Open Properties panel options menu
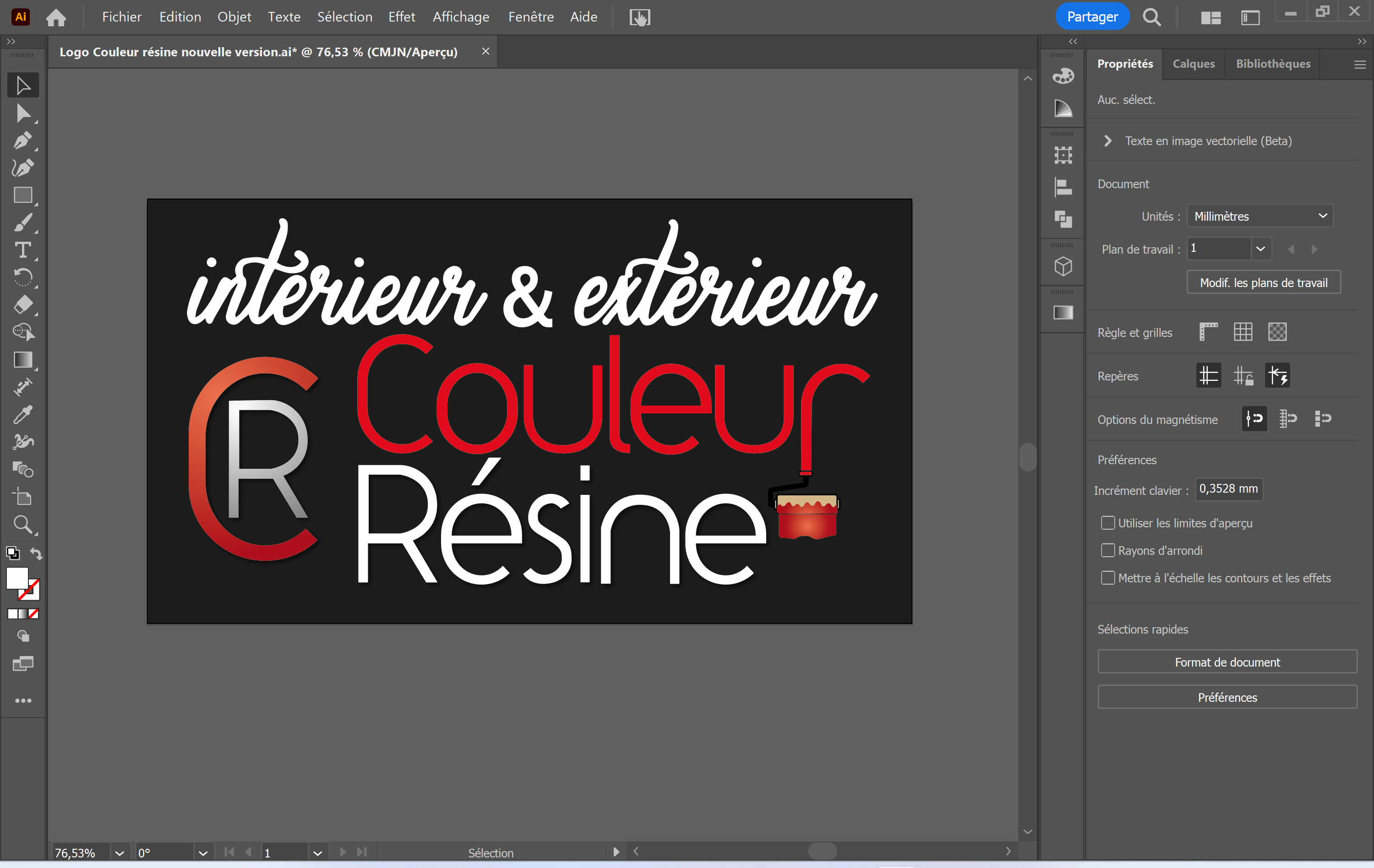Screen dimensions: 1374x868 click(1360, 65)
